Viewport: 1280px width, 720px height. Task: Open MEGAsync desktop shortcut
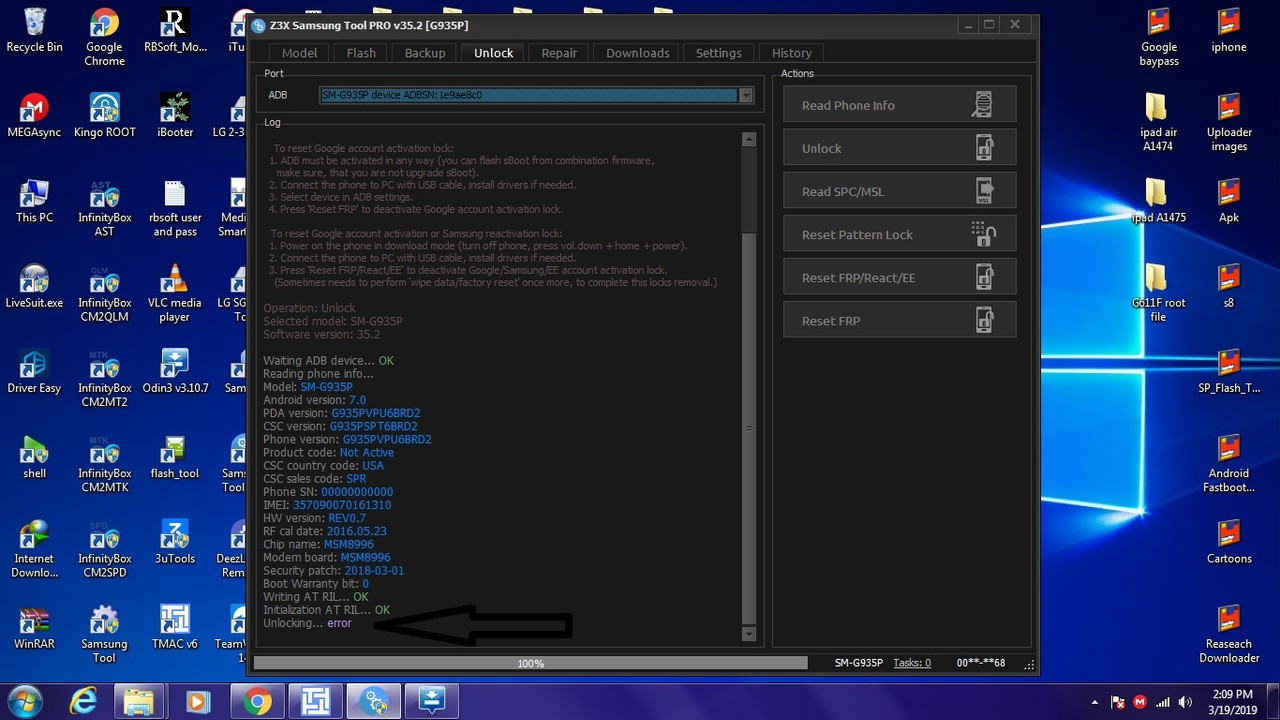[x=34, y=115]
